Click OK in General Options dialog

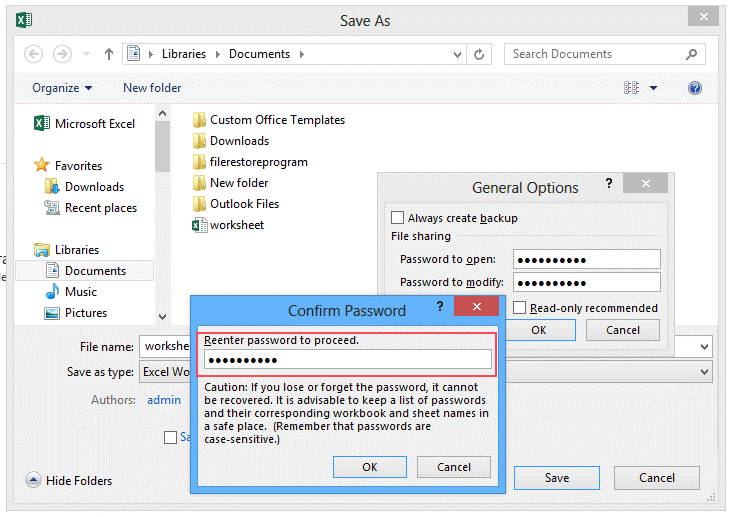539,330
